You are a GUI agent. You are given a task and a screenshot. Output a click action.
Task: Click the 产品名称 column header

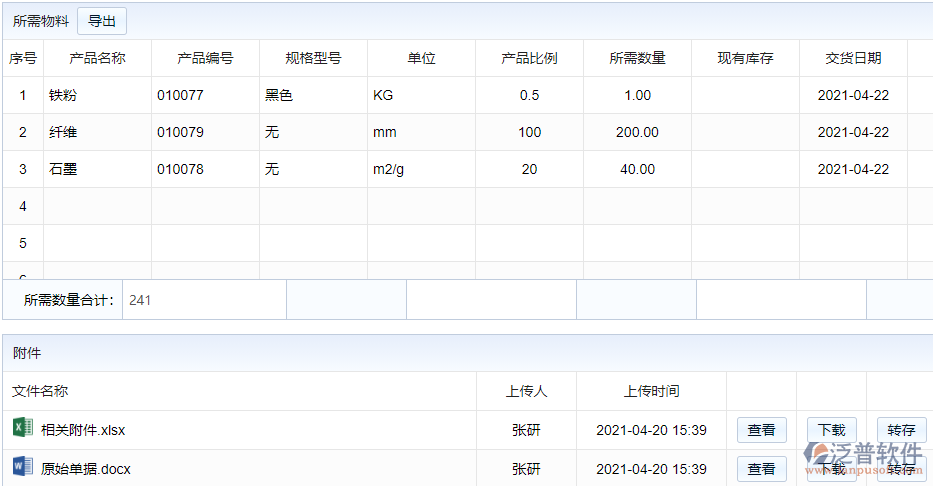click(97, 58)
